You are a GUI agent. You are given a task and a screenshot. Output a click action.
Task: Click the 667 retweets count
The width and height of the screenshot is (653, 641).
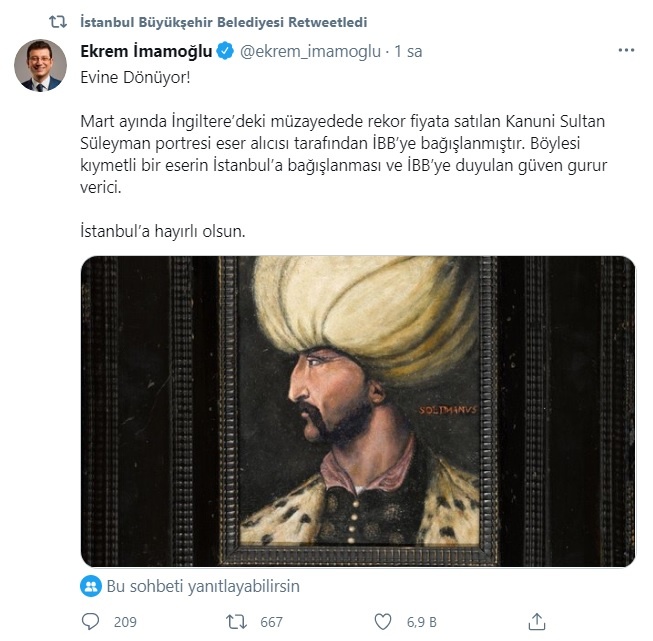coord(271,622)
